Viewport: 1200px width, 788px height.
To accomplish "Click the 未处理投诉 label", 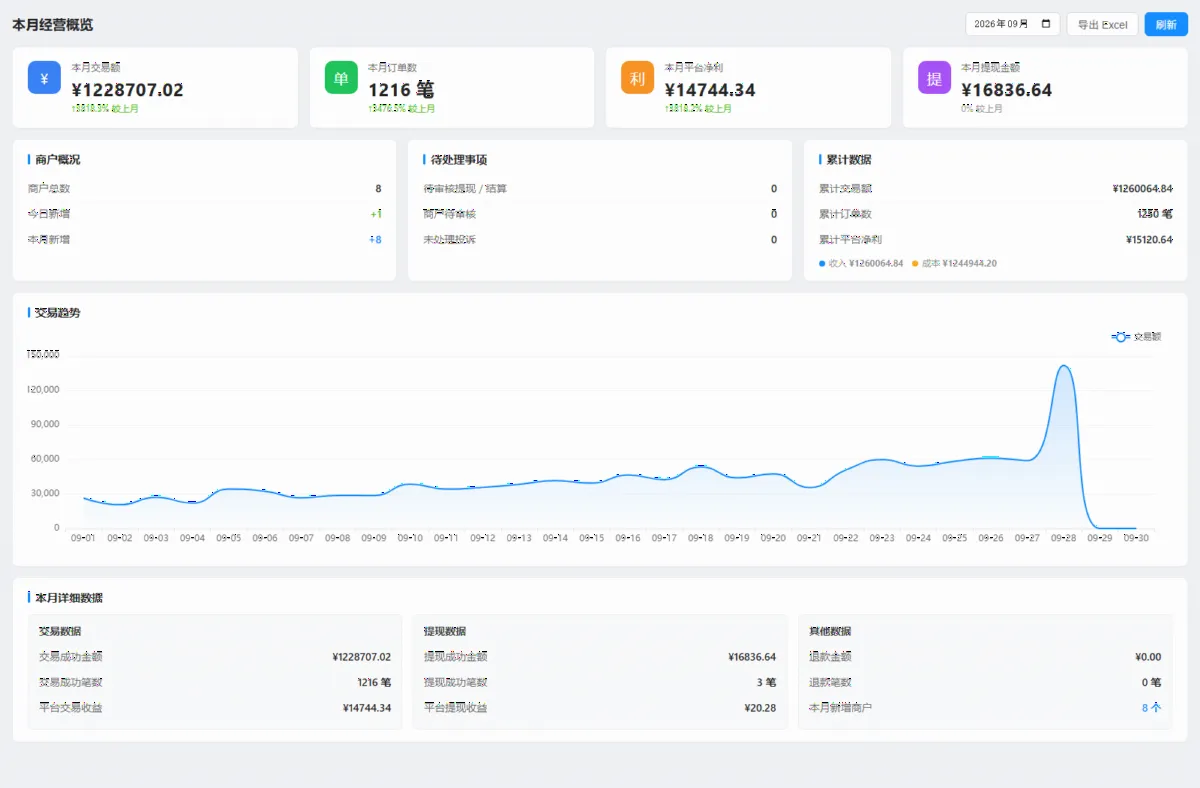I will pyautogui.click(x=449, y=239).
